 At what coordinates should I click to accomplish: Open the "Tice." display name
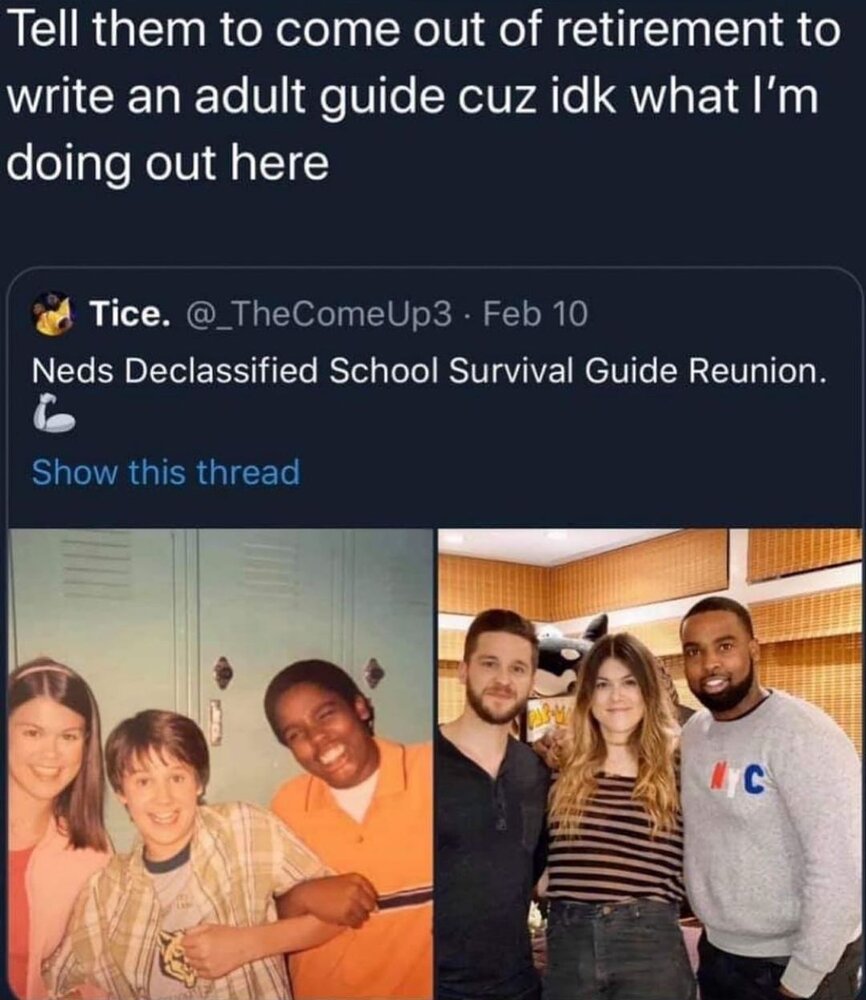pyautogui.click(x=129, y=314)
